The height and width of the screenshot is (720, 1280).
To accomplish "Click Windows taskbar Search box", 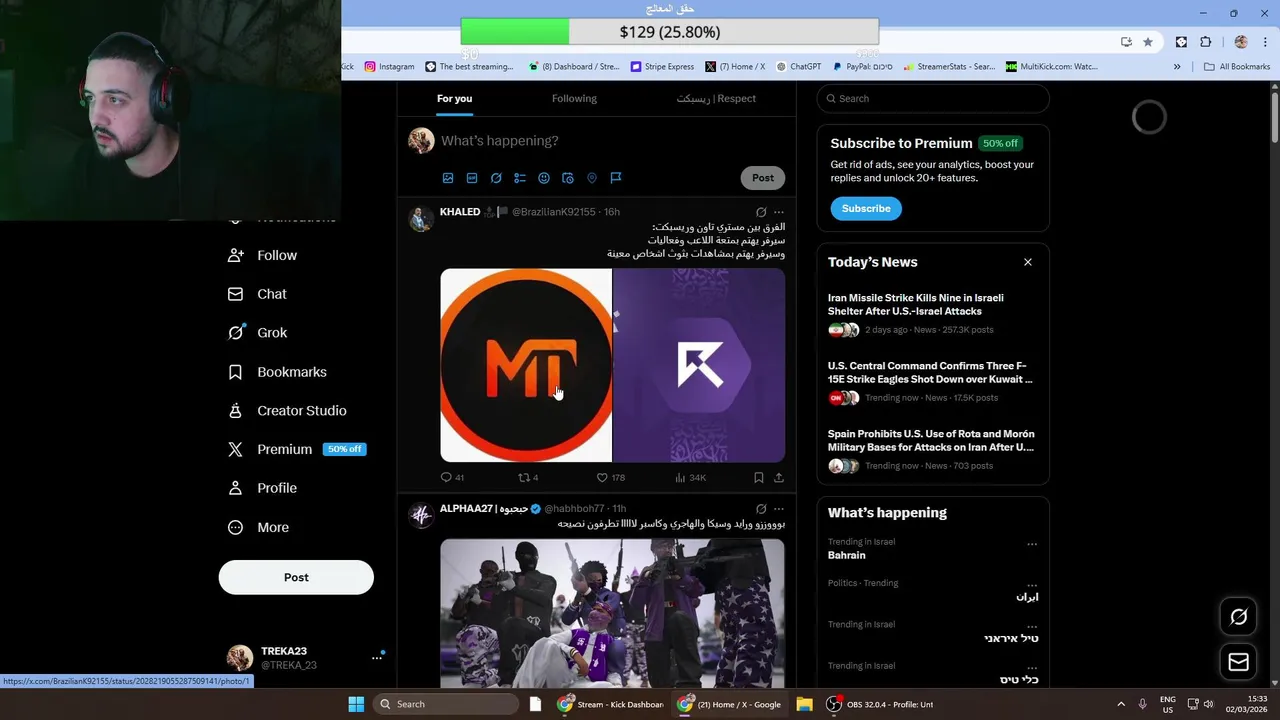I will click(x=448, y=704).
